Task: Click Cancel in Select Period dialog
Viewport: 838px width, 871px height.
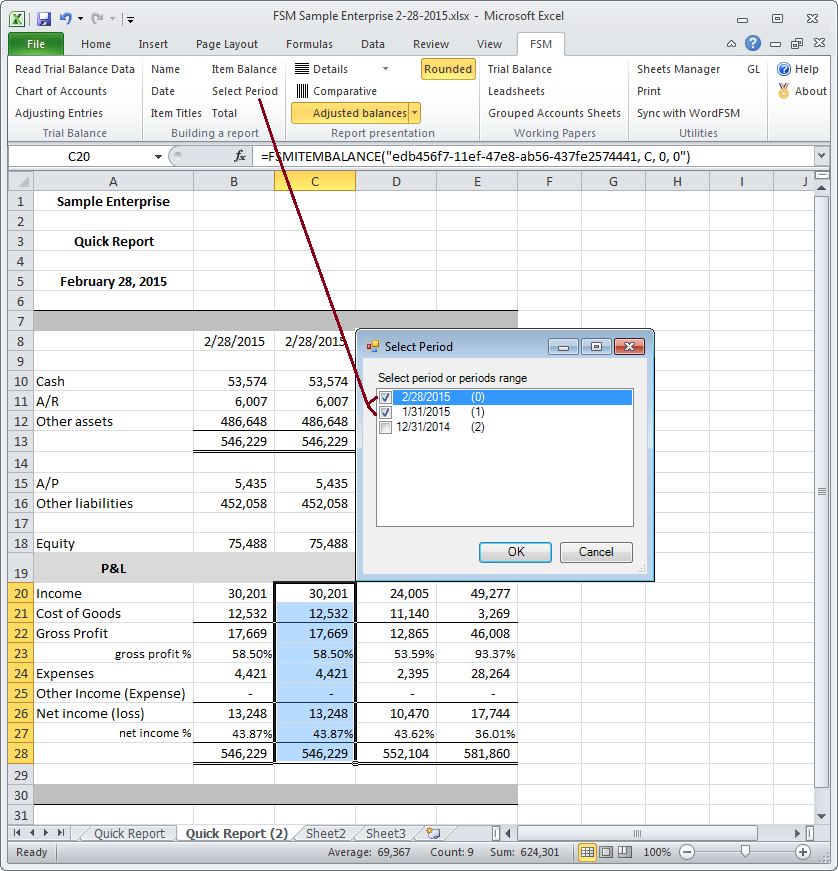Action: [x=596, y=552]
